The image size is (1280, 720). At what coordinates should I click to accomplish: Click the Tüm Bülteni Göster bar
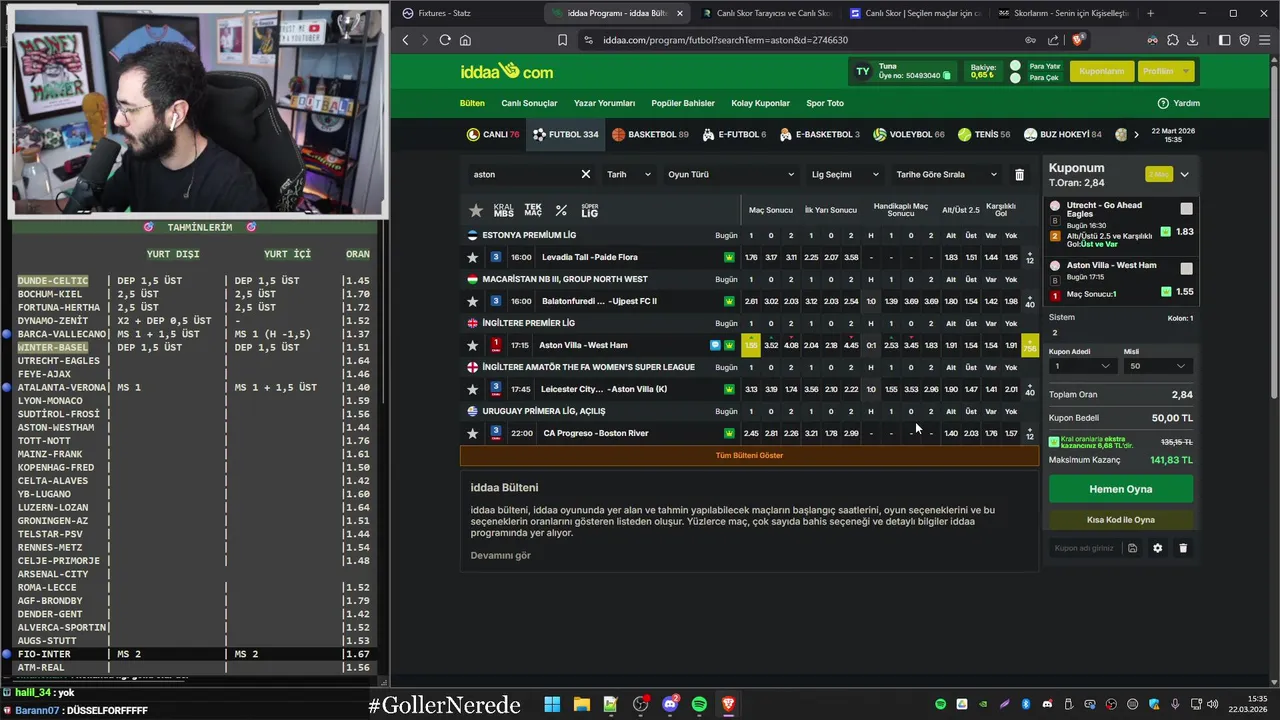pos(749,455)
